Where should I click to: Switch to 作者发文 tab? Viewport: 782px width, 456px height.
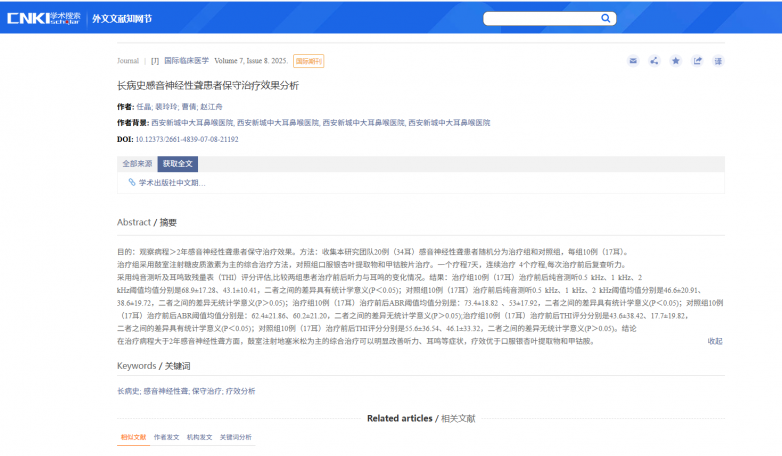[166, 437]
